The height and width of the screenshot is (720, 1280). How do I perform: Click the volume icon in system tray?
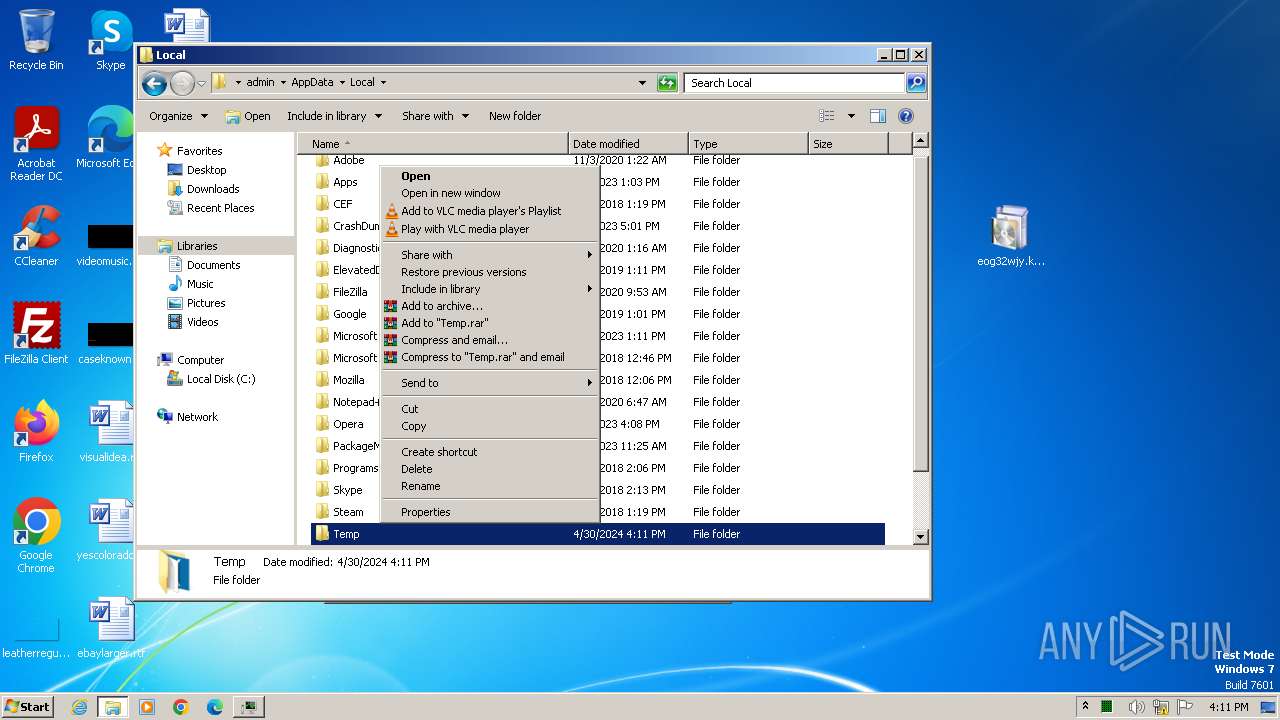coord(1136,707)
